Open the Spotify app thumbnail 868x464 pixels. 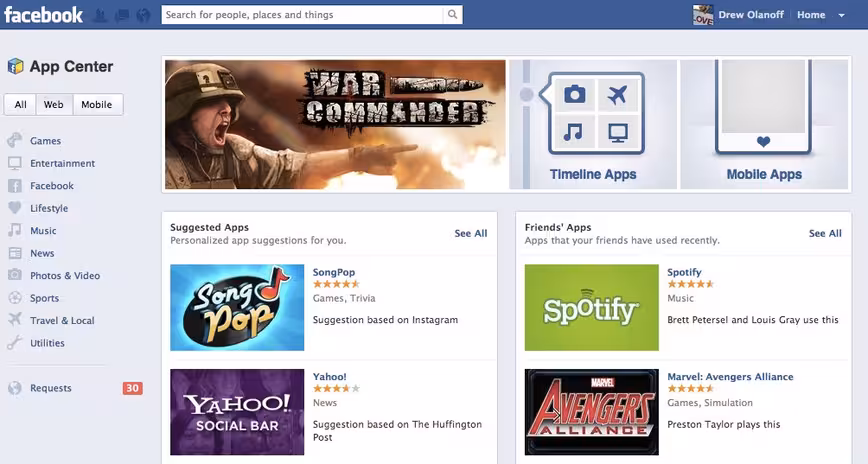(592, 307)
